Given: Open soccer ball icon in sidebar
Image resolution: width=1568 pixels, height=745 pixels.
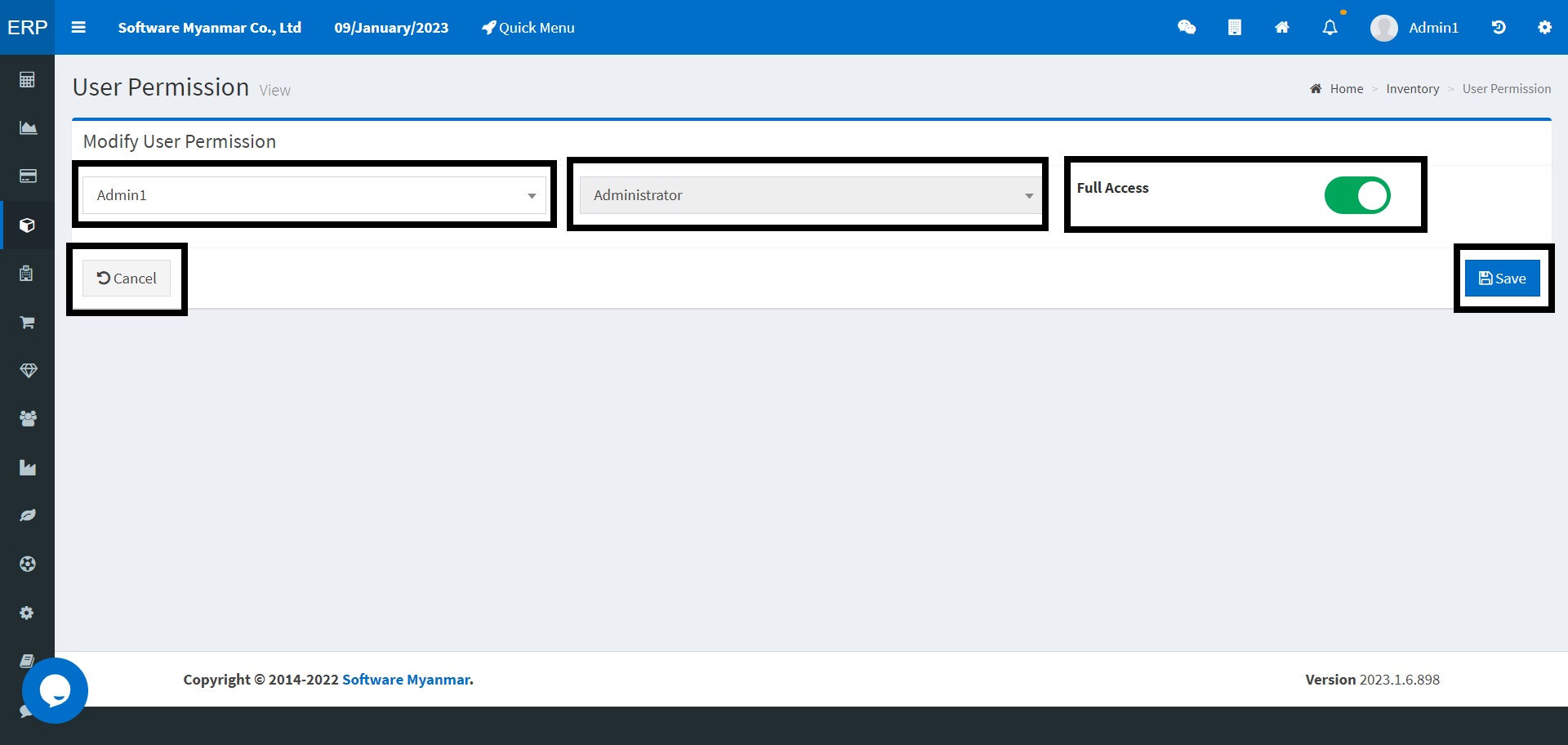Looking at the screenshot, I should click(x=28, y=564).
